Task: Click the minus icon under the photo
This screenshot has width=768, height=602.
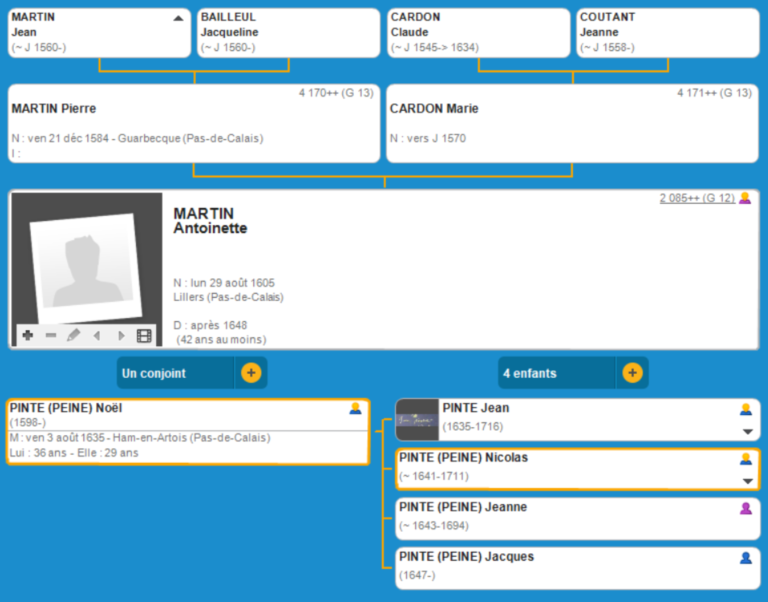Action: tap(51, 336)
